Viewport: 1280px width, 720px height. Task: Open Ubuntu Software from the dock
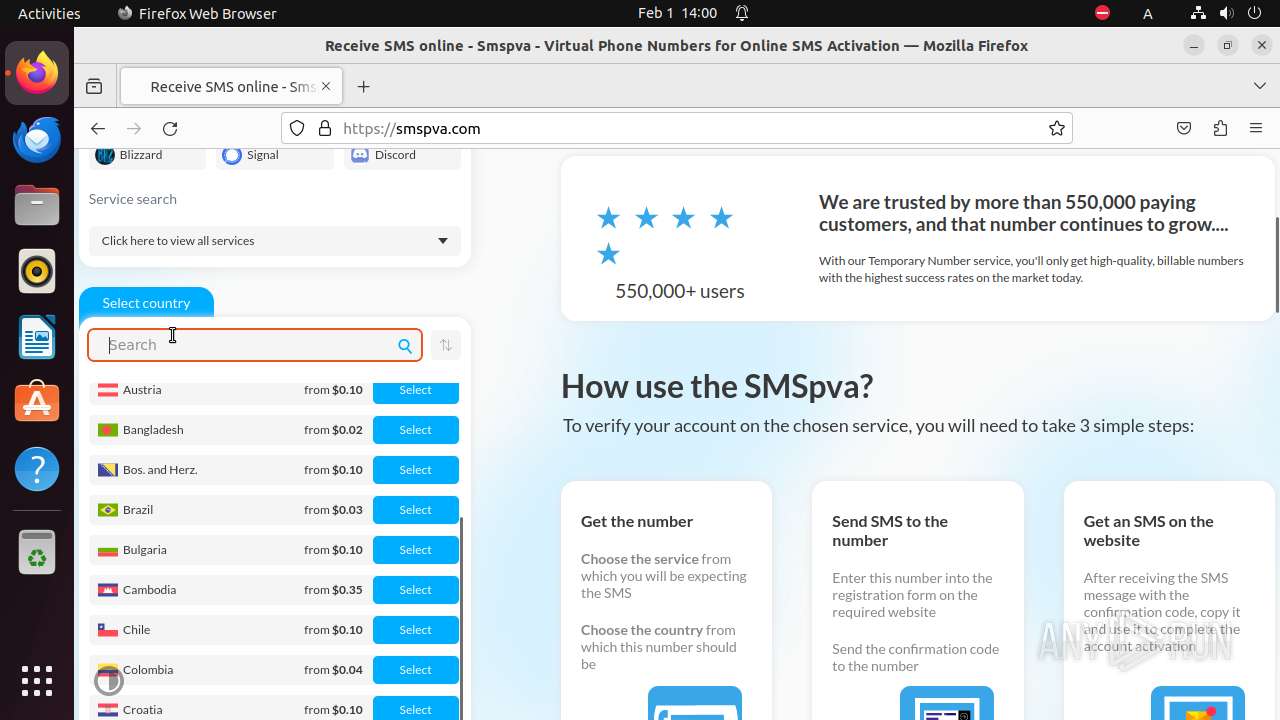tap(37, 403)
